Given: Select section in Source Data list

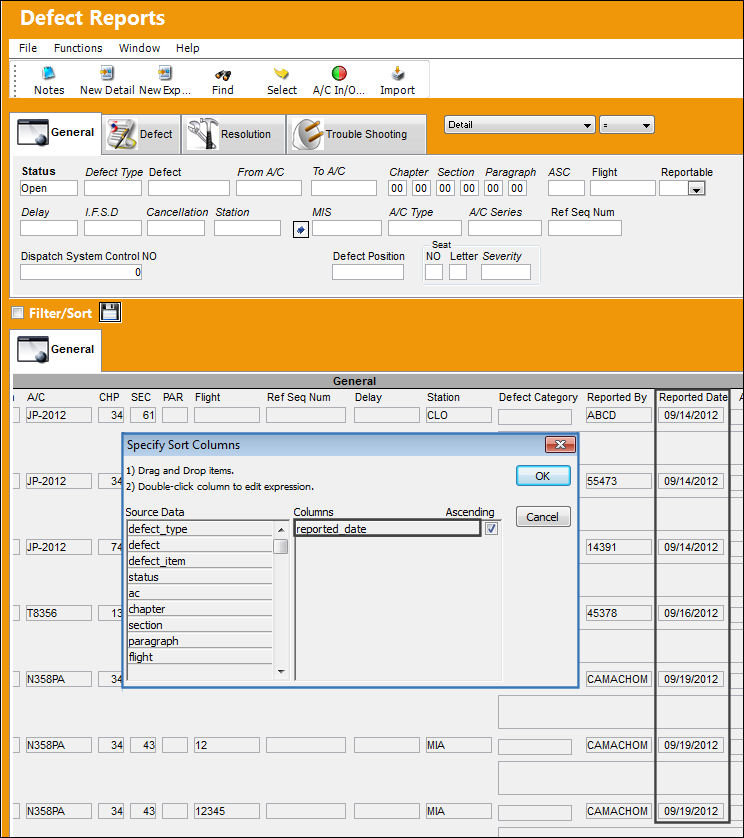Looking at the screenshot, I should tap(200, 625).
